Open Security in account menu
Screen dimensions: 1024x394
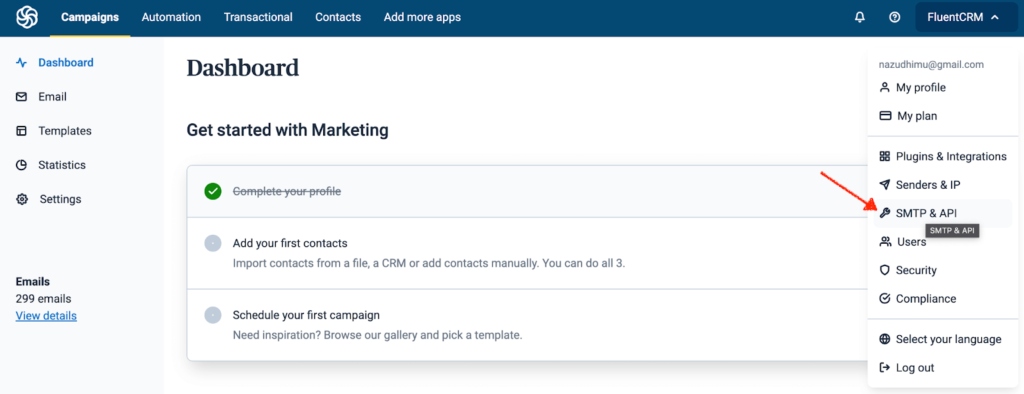tap(916, 270)
